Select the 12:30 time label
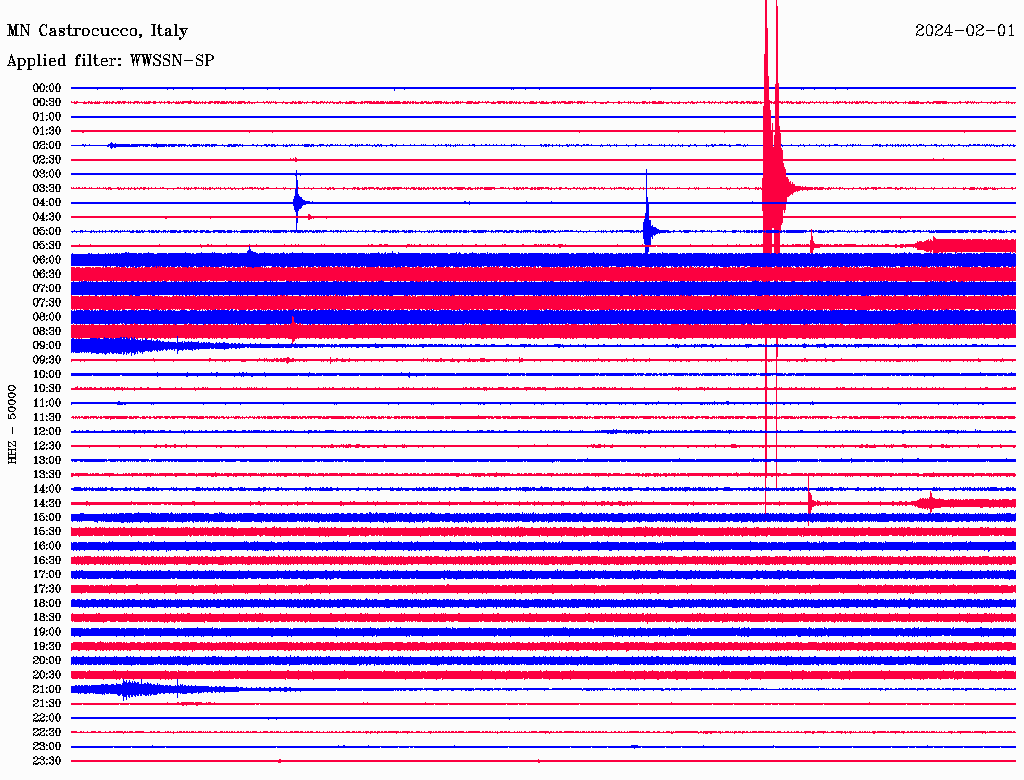This screenshot has height=780, width=1024. pos(47,446)
